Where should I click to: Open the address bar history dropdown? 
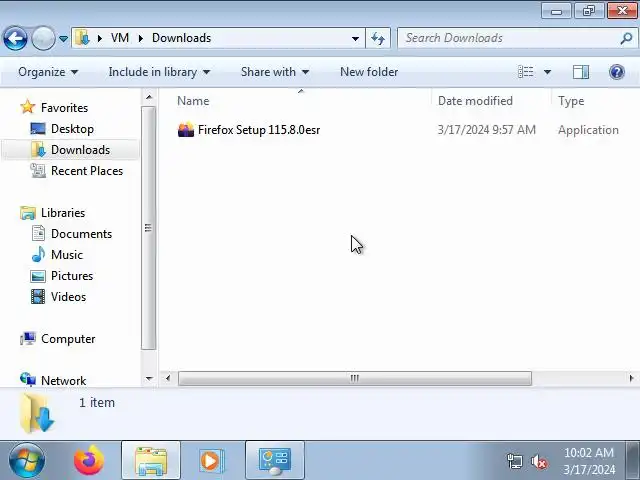pos(355,38)
